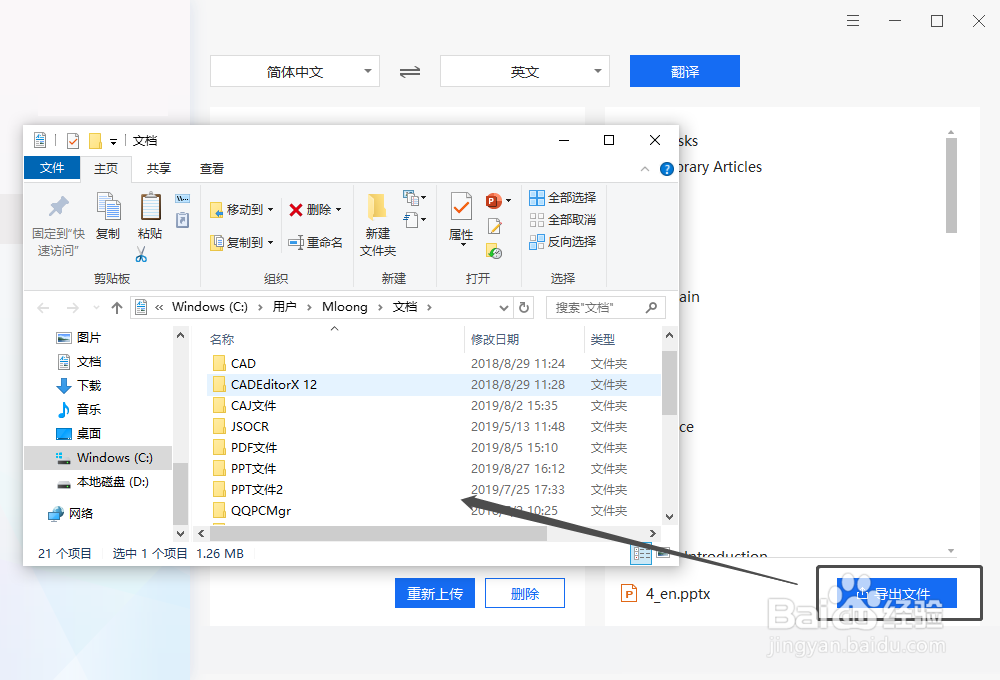Open the 文件 (File) menu
Viewport: 1000px width, 680px height.
pyautogui.click(x=52, y=168)
